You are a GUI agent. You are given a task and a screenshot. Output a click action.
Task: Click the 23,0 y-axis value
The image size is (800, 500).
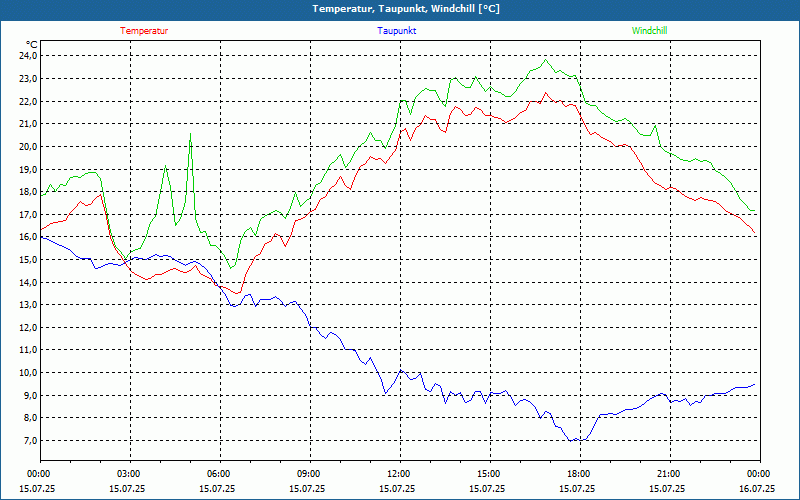[29, 79]
